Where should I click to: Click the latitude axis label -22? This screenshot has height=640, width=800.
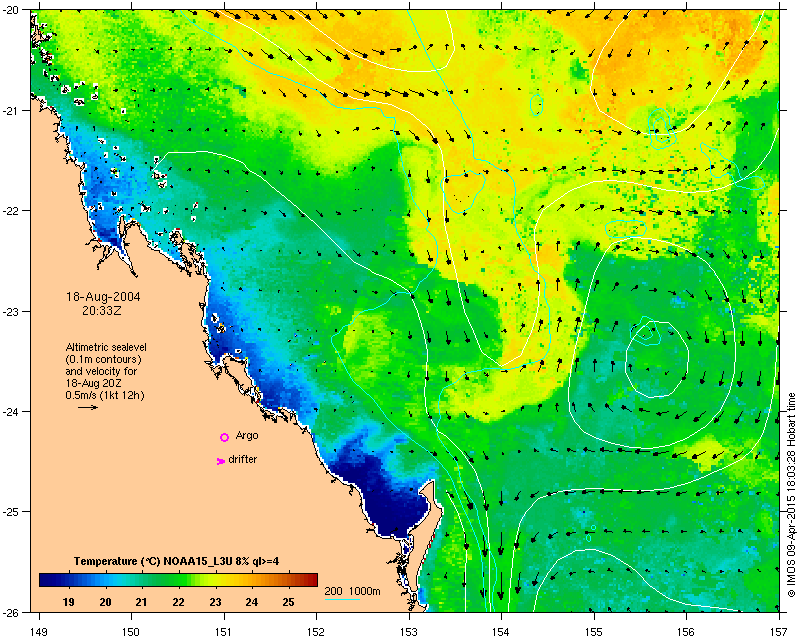[x=12, y=211]
